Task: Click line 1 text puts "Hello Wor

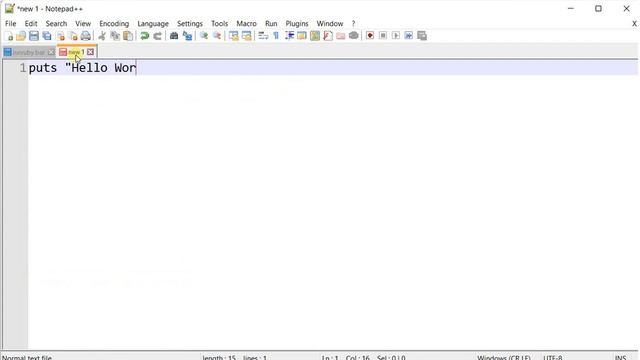Action: [x=82, y=68]
